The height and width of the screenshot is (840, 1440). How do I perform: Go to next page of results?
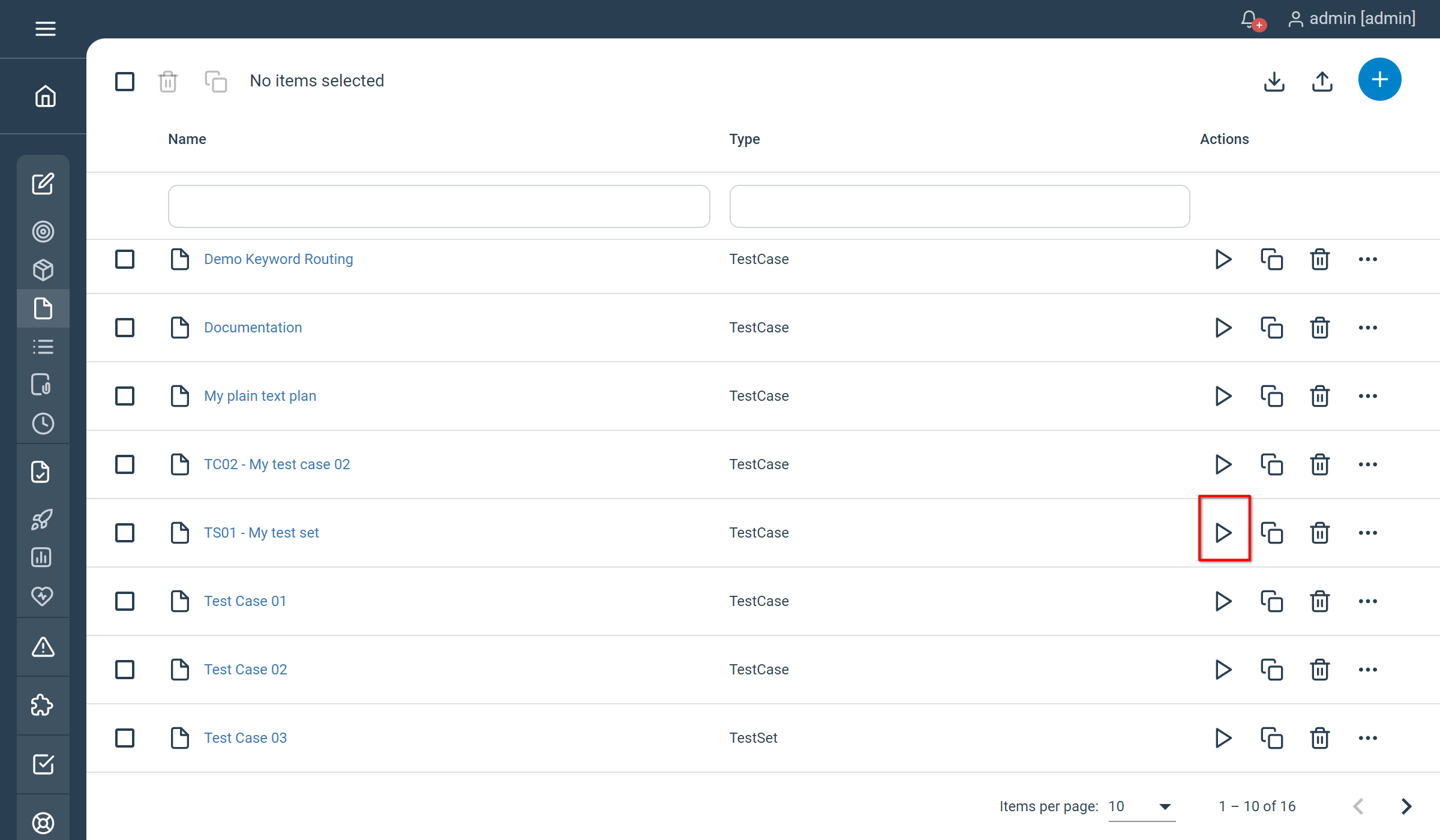pos(1406,806)
